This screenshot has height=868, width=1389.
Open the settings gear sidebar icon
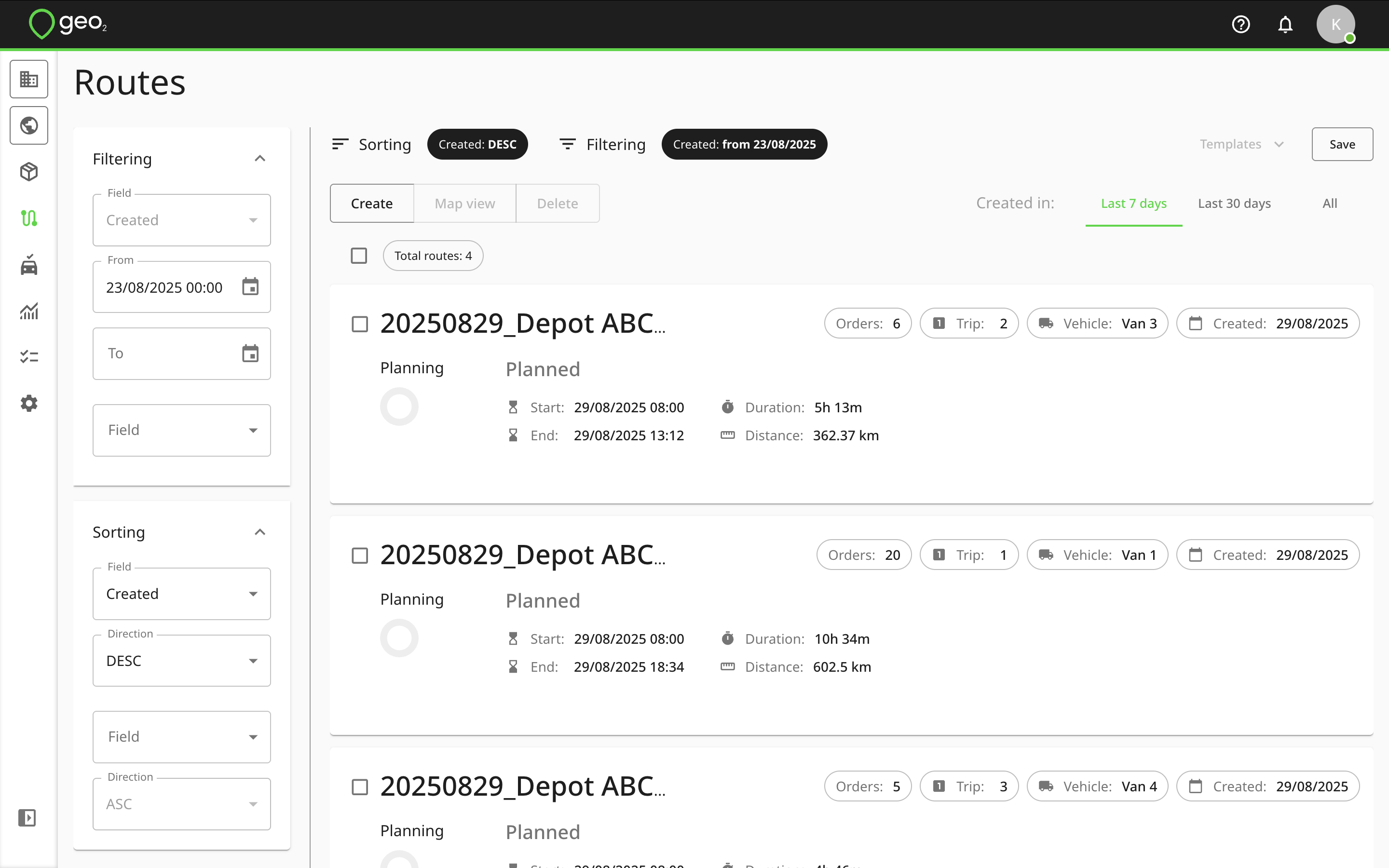click(x=29, y=404)
